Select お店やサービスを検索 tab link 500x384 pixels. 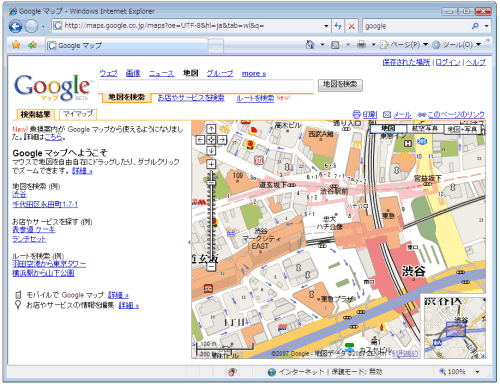[x=191, y=98]
